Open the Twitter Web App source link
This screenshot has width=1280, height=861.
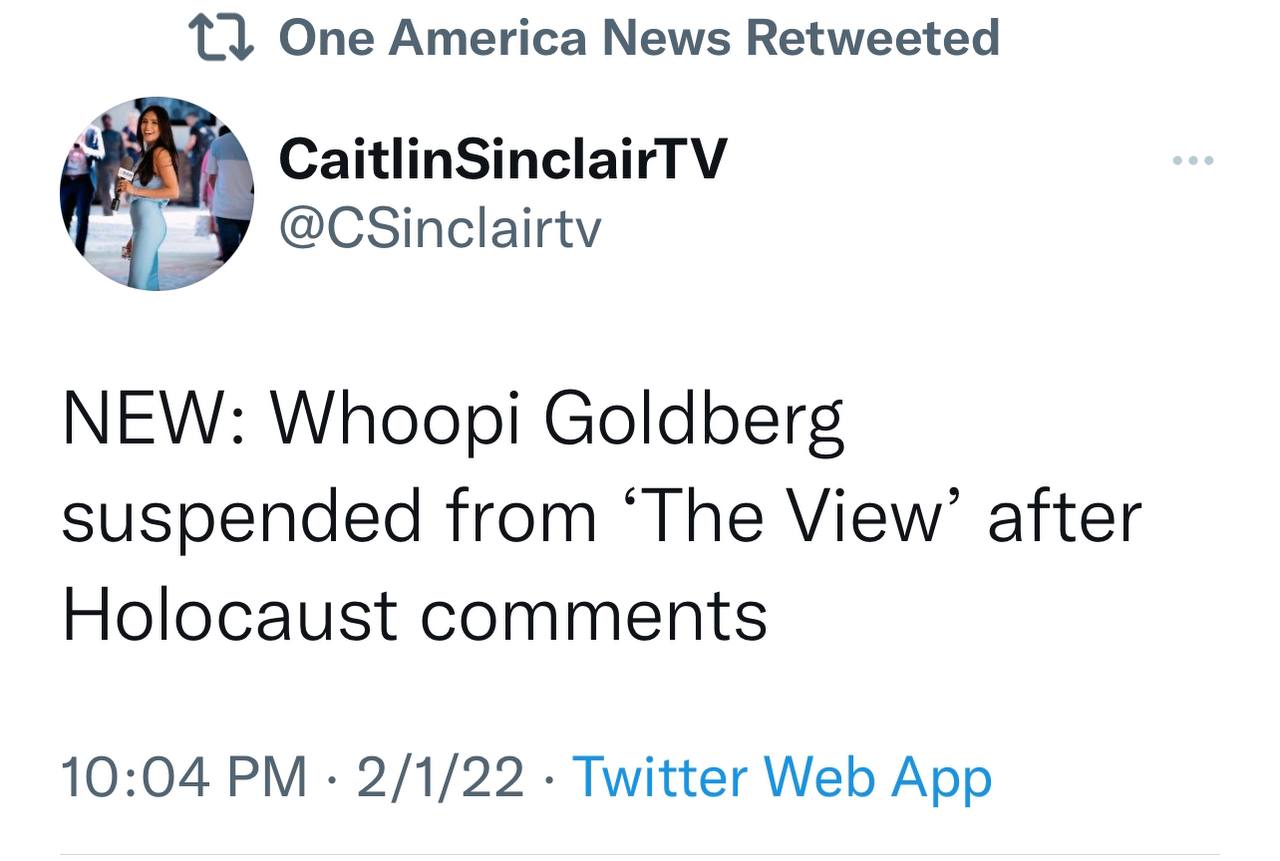point(781,777)
